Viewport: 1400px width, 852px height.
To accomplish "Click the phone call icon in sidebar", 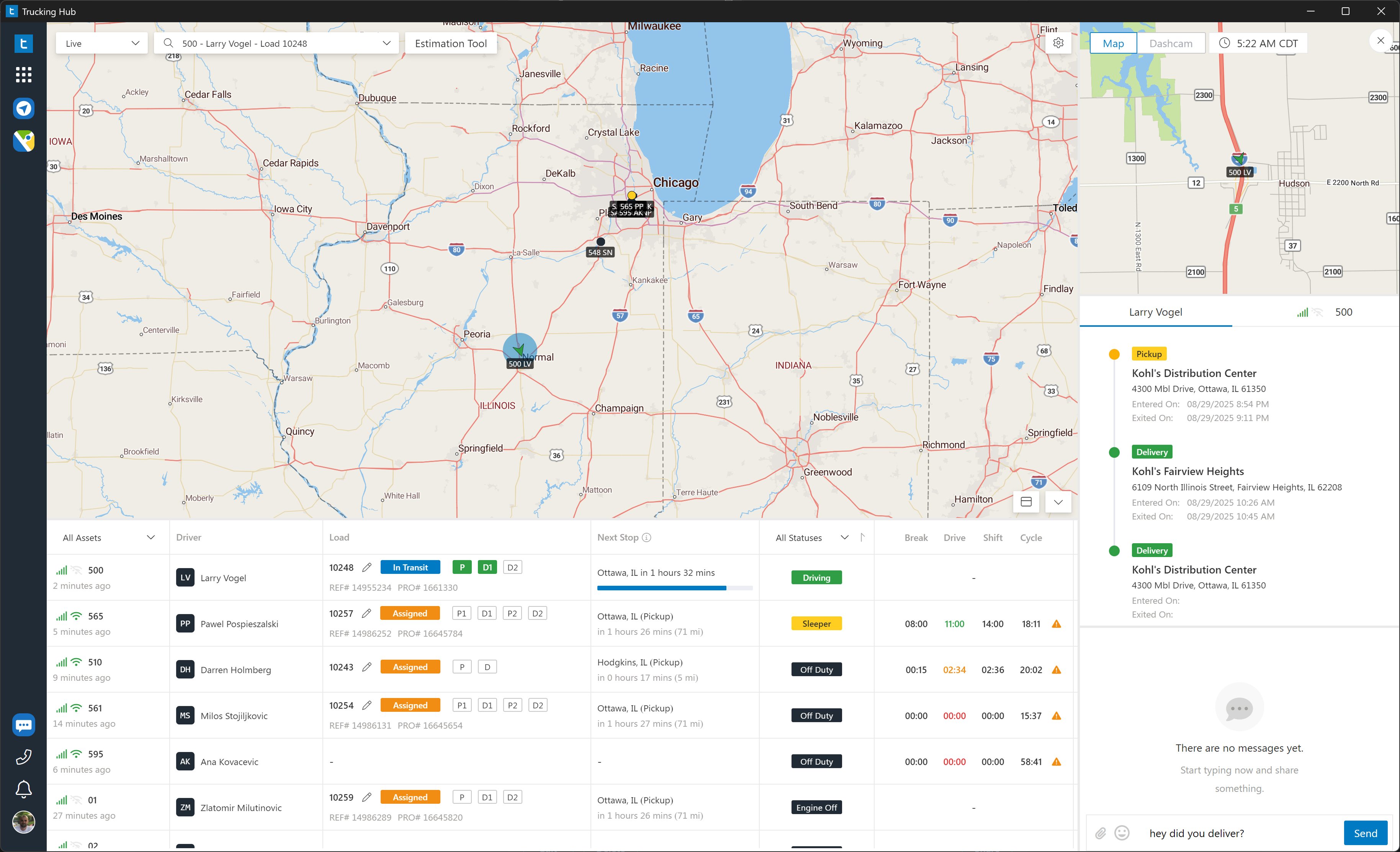I will point(23,757).
